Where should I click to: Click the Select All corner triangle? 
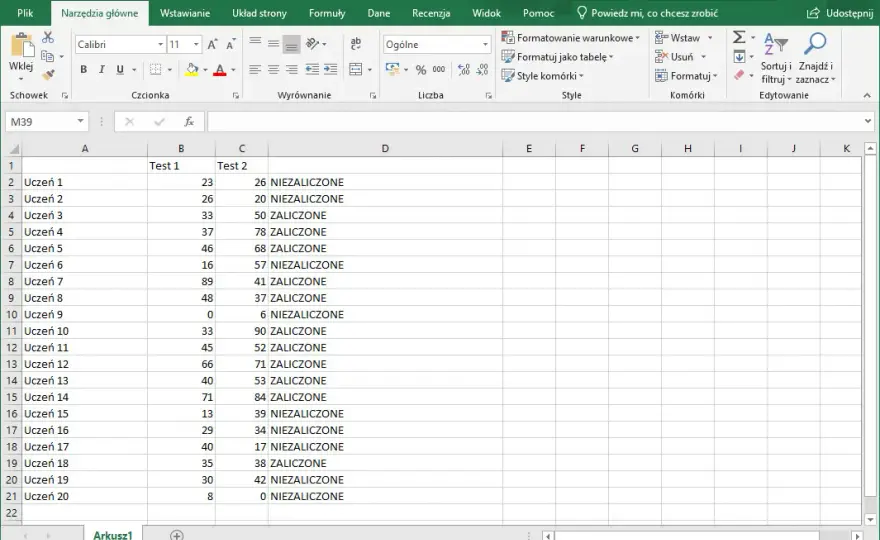pyautogui.click(x=13, y=149)
